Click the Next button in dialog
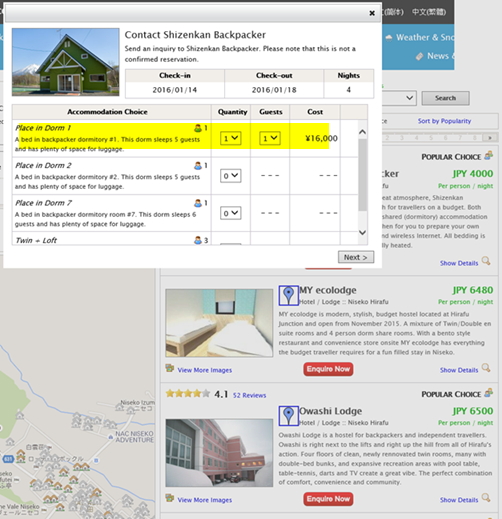This screenshot has height=519, width=502. (x=356, y=257)
